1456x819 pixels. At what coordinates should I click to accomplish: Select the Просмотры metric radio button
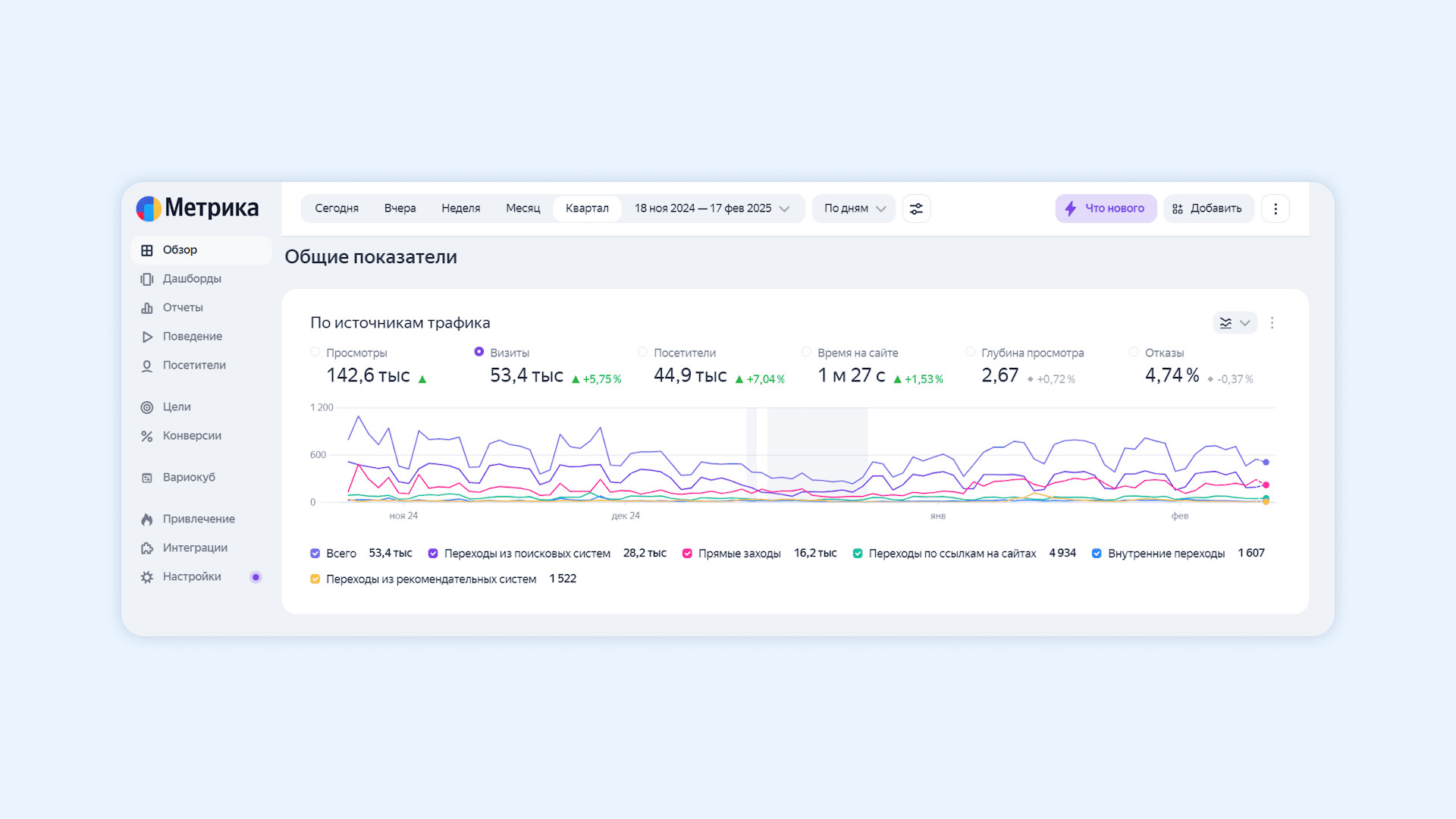click(315, 352)
